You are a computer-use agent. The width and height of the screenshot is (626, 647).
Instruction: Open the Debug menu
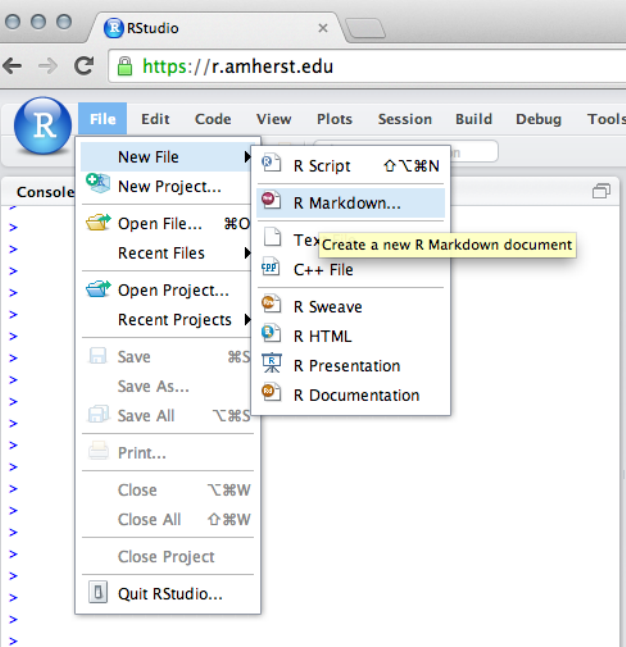[539, 120]
